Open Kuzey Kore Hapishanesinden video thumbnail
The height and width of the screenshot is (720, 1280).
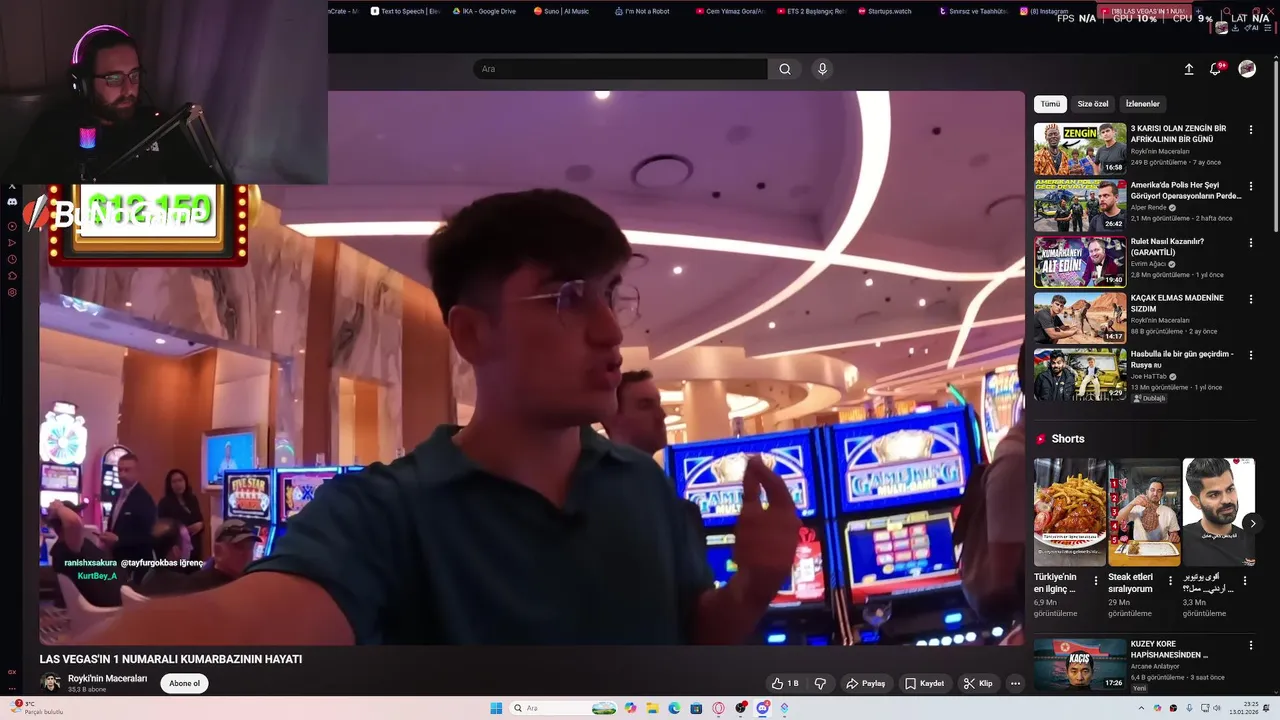tap(1080, 664)
